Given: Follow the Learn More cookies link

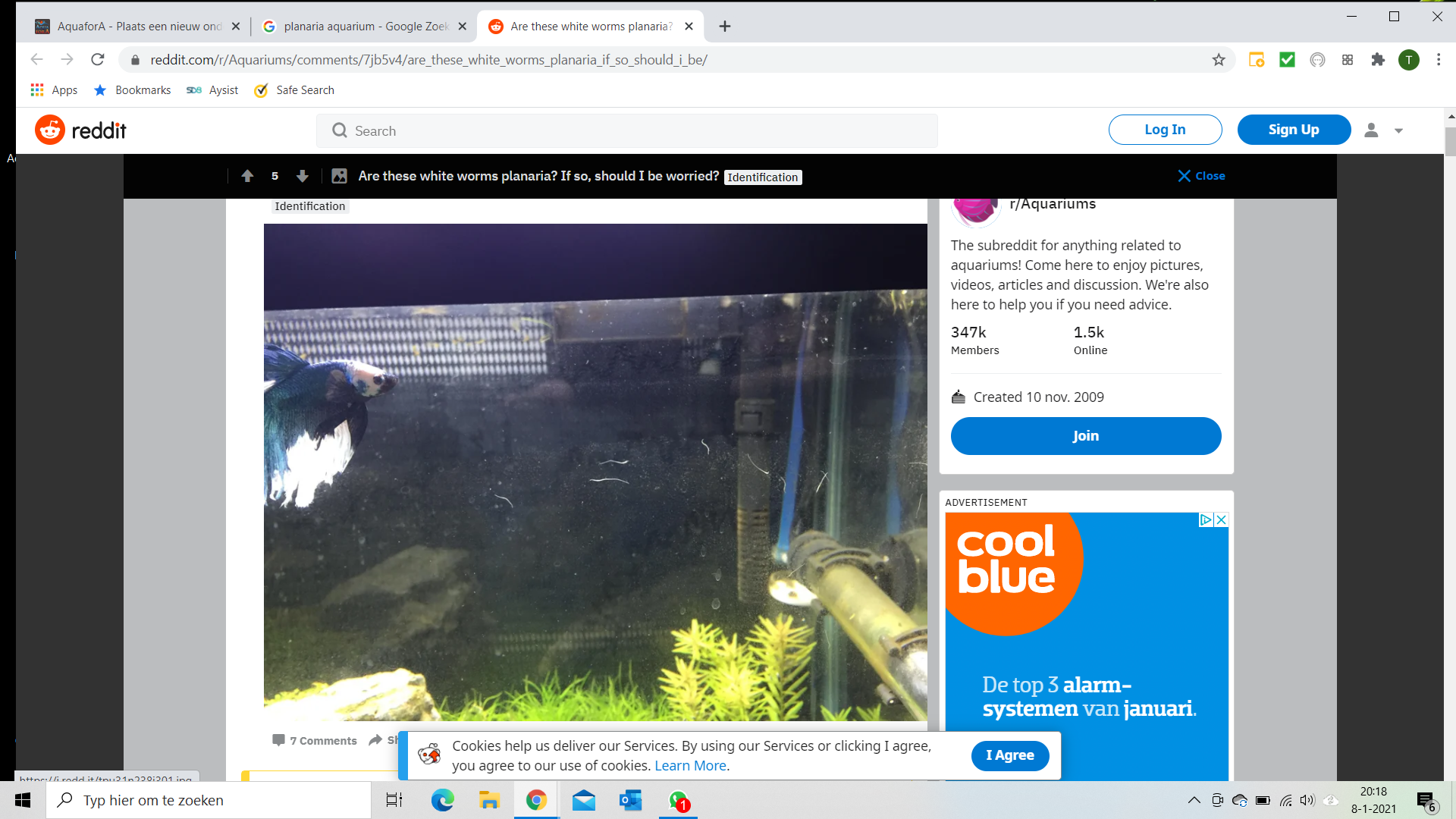Looking at the screenshot, I should pos(690,766).
